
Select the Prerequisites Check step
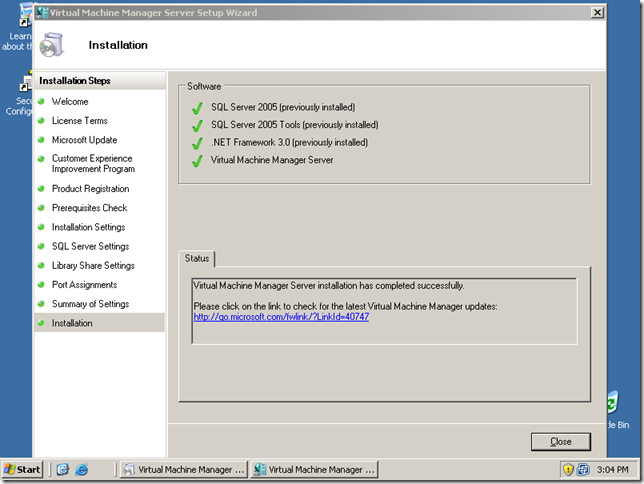(x=90, y=208)
